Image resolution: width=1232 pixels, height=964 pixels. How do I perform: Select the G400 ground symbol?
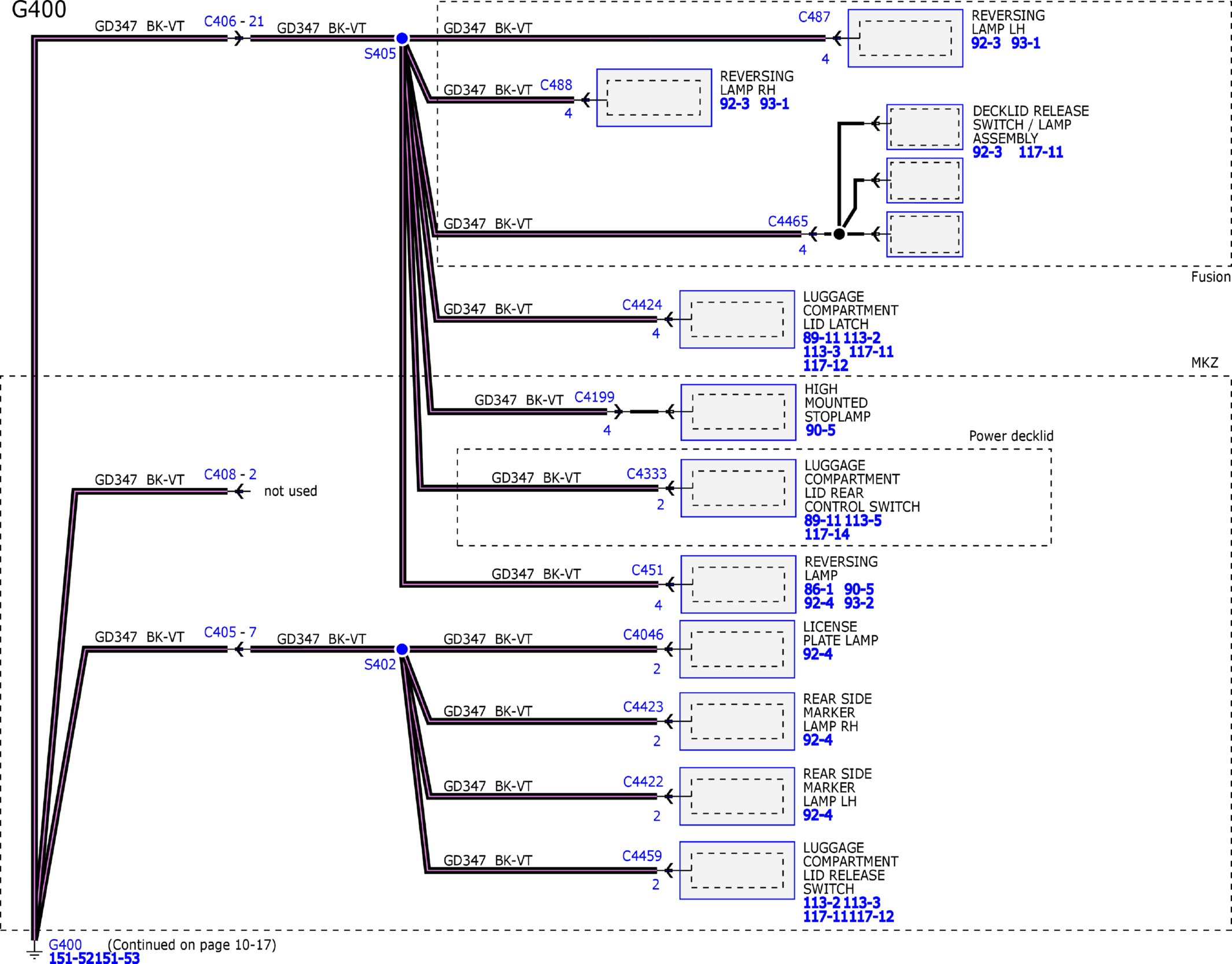click(x=34, y=953)
